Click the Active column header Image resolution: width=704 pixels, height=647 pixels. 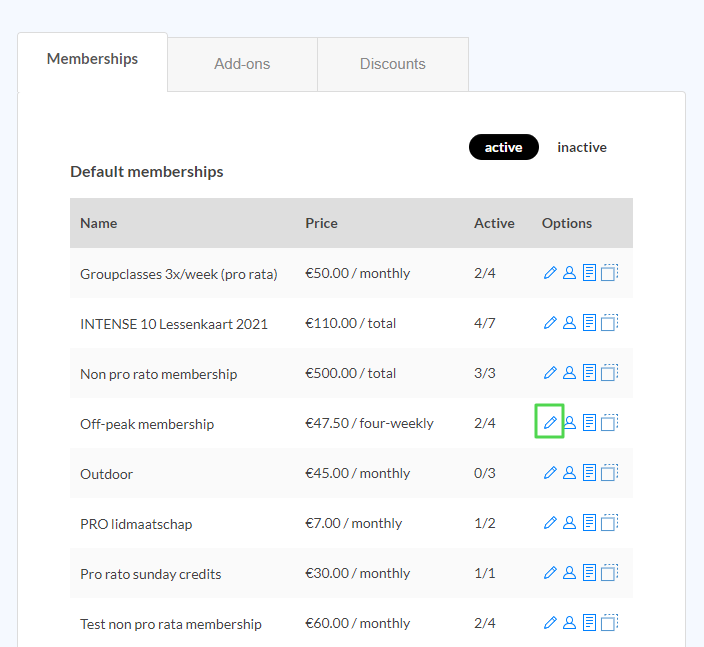(x=494, y=223)
